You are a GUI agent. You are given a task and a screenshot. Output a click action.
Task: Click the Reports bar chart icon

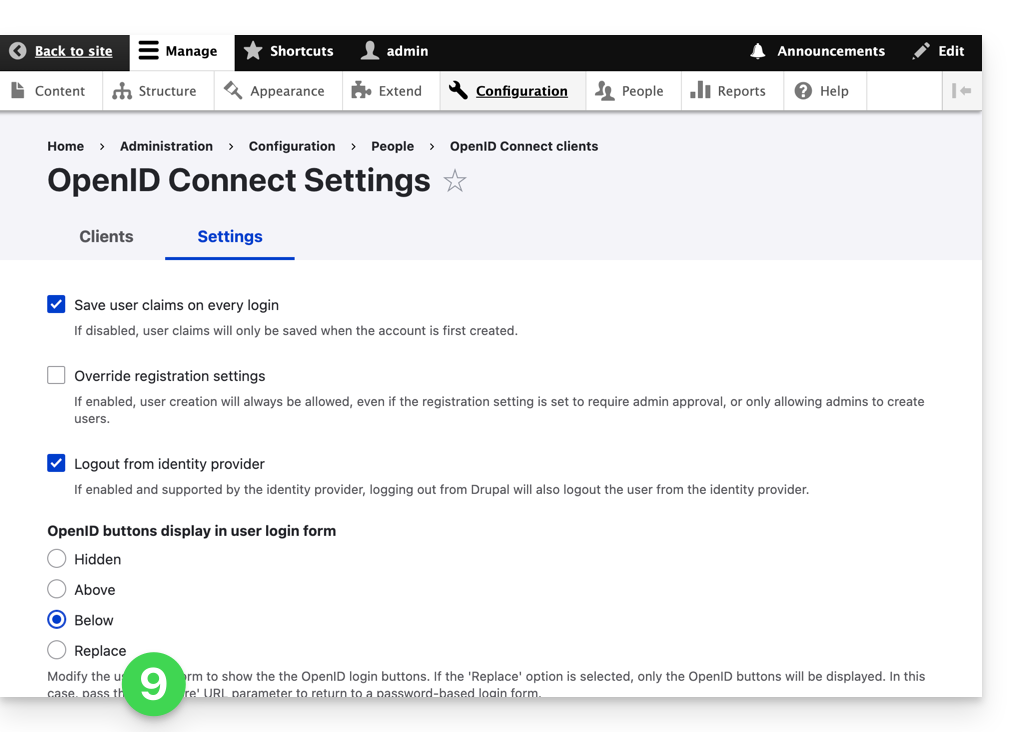point(700,90)
